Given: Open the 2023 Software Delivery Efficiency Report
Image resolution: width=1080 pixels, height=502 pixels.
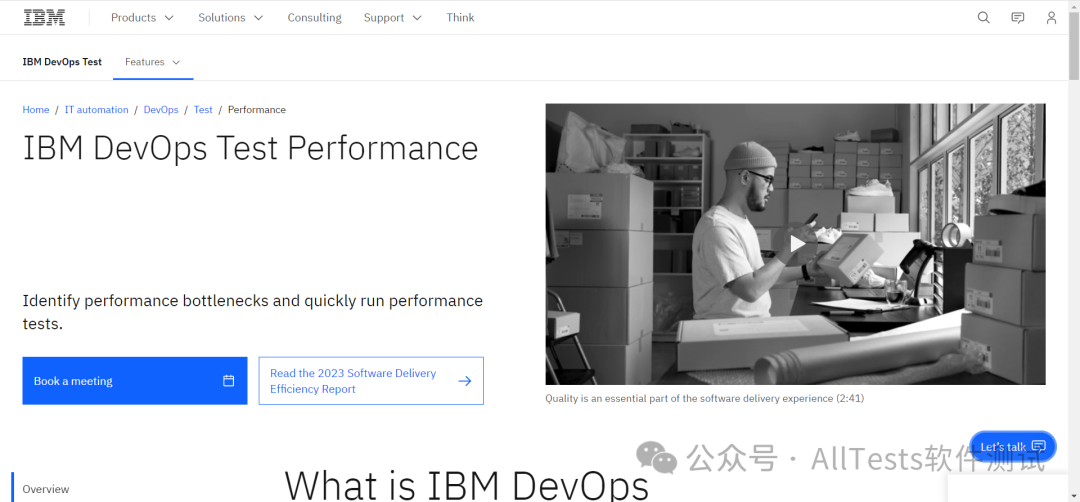Looking at the screenshot, I should [x=371, y=381].
